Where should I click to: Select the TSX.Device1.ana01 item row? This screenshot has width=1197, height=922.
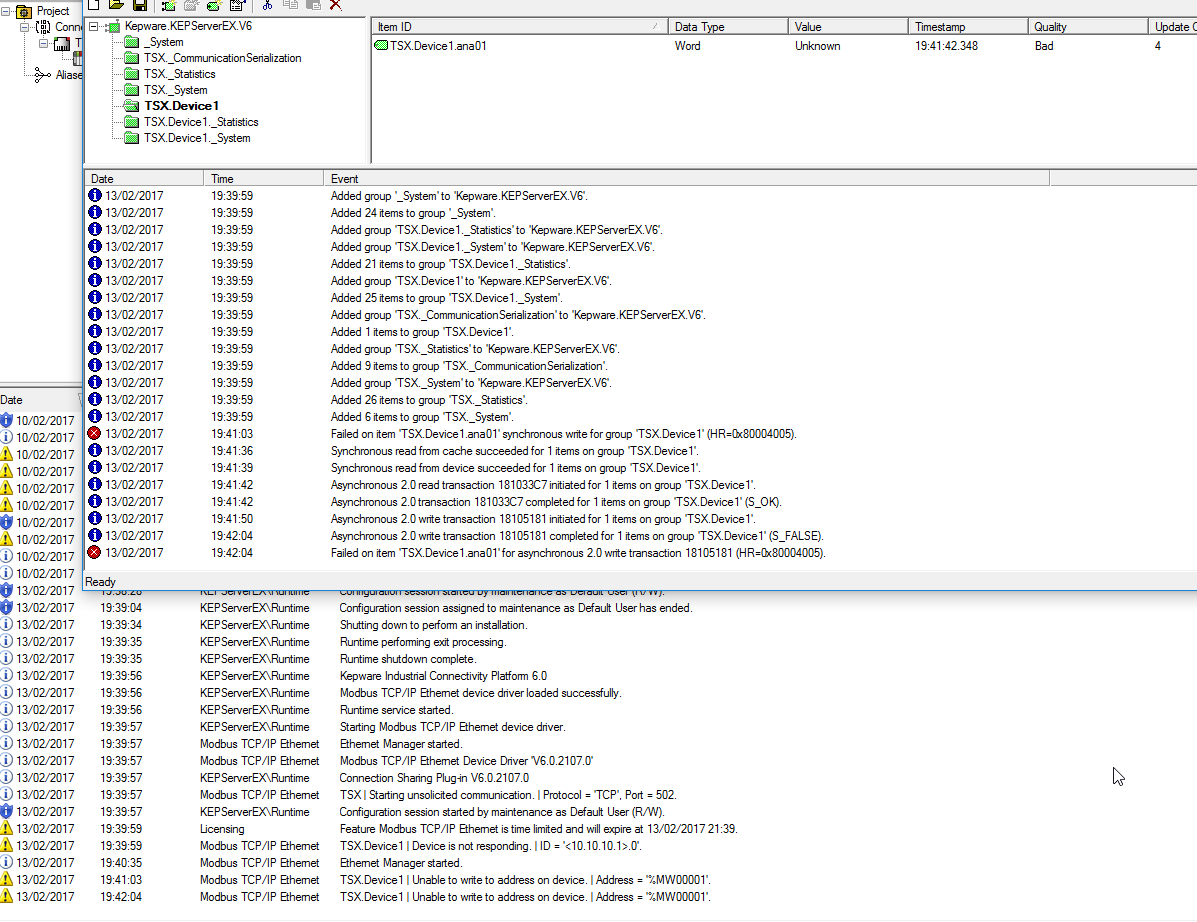pyautogui.click(x=438, y=46)
